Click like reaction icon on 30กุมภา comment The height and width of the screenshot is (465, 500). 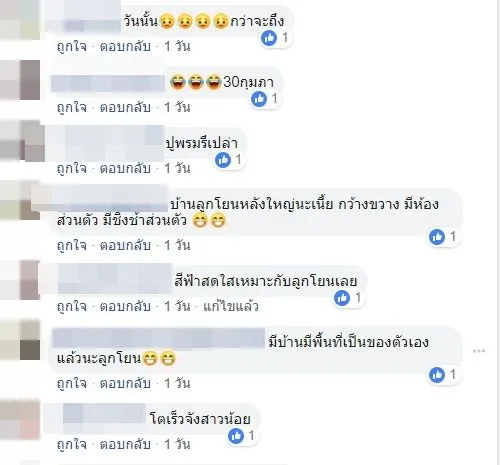click(259, 99)
